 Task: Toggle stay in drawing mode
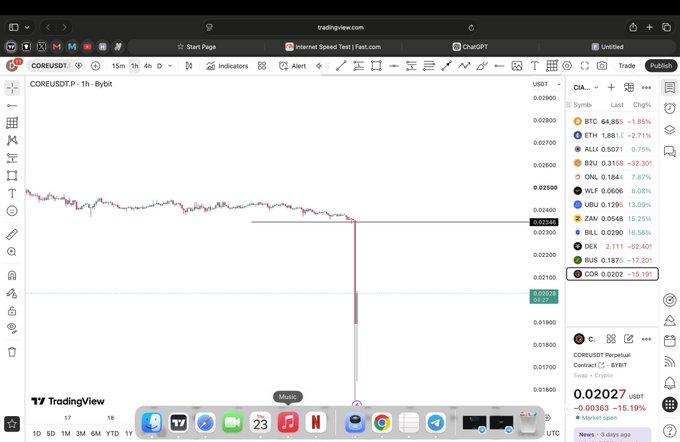coord(12,293)
